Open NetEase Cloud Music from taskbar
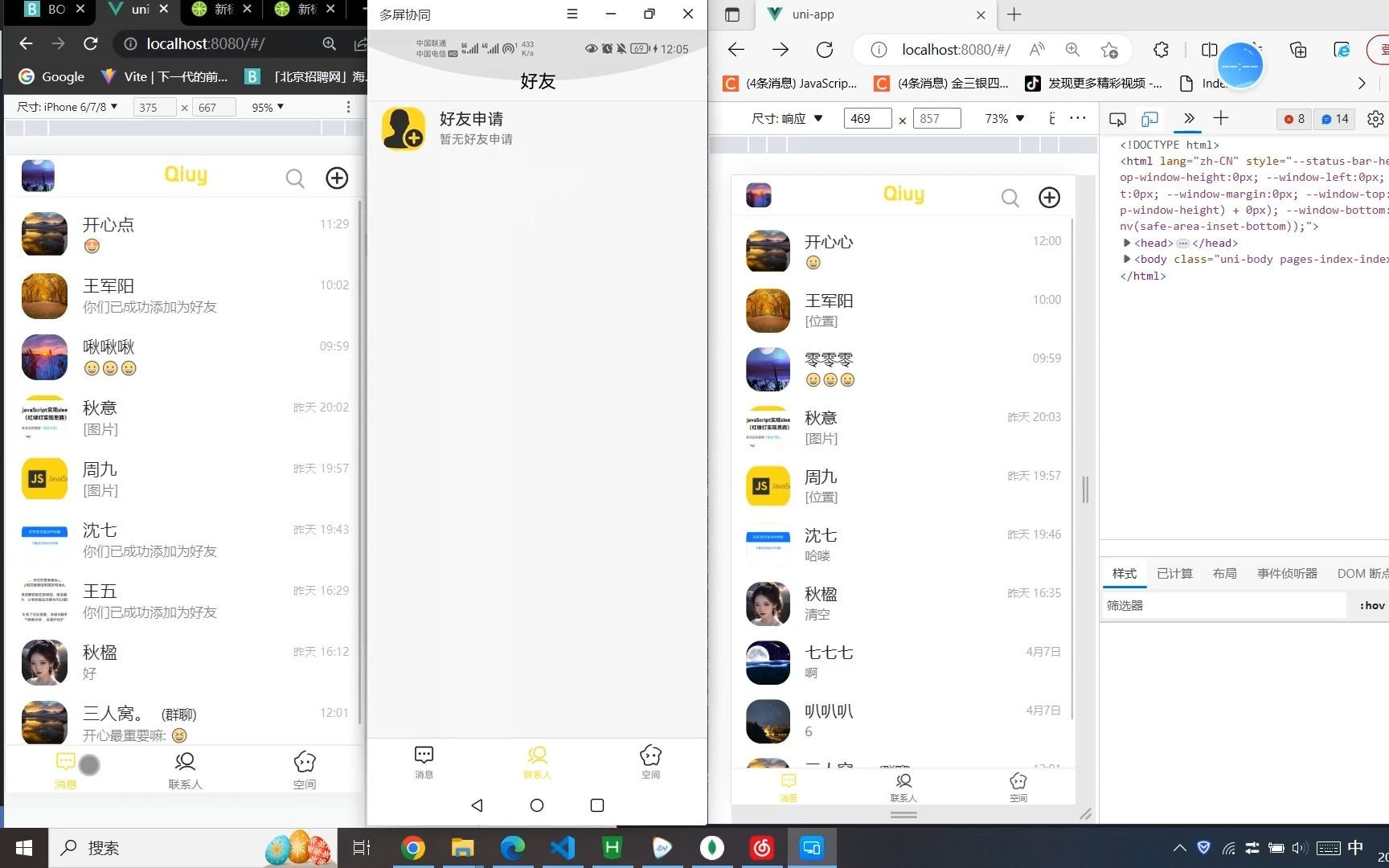This screenshot has height=868, width=1389. (762, 848)
